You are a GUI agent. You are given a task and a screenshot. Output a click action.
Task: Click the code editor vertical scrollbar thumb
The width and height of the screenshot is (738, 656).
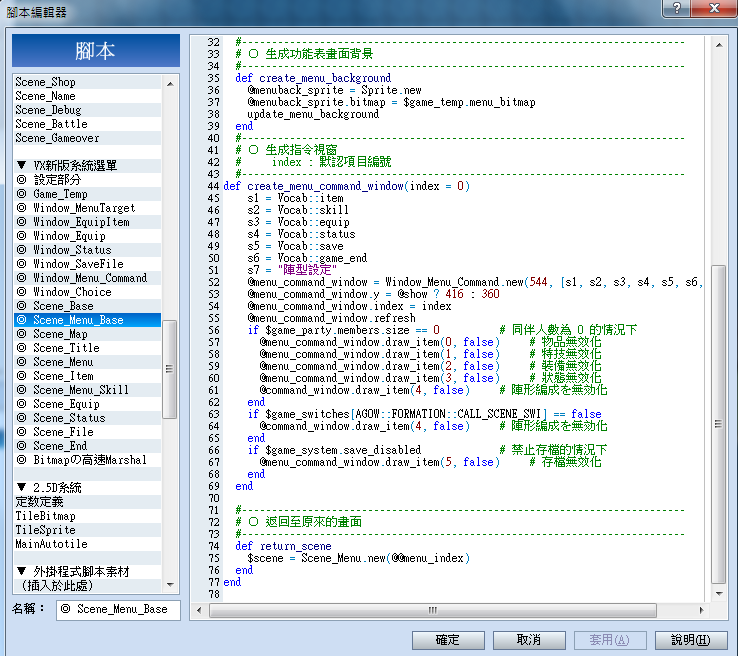718,424
